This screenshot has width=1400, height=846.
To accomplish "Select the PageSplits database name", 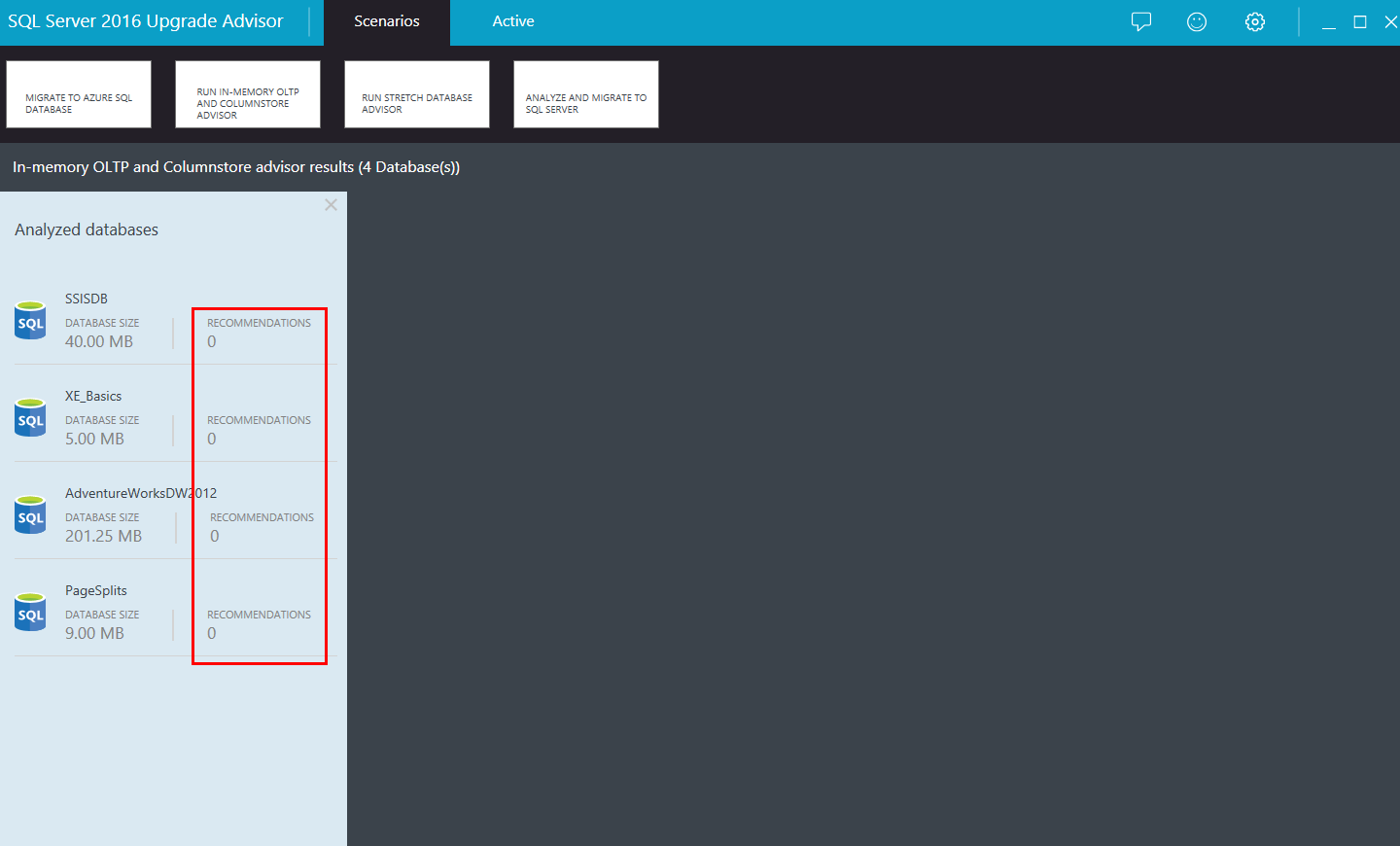I will 96,590.
